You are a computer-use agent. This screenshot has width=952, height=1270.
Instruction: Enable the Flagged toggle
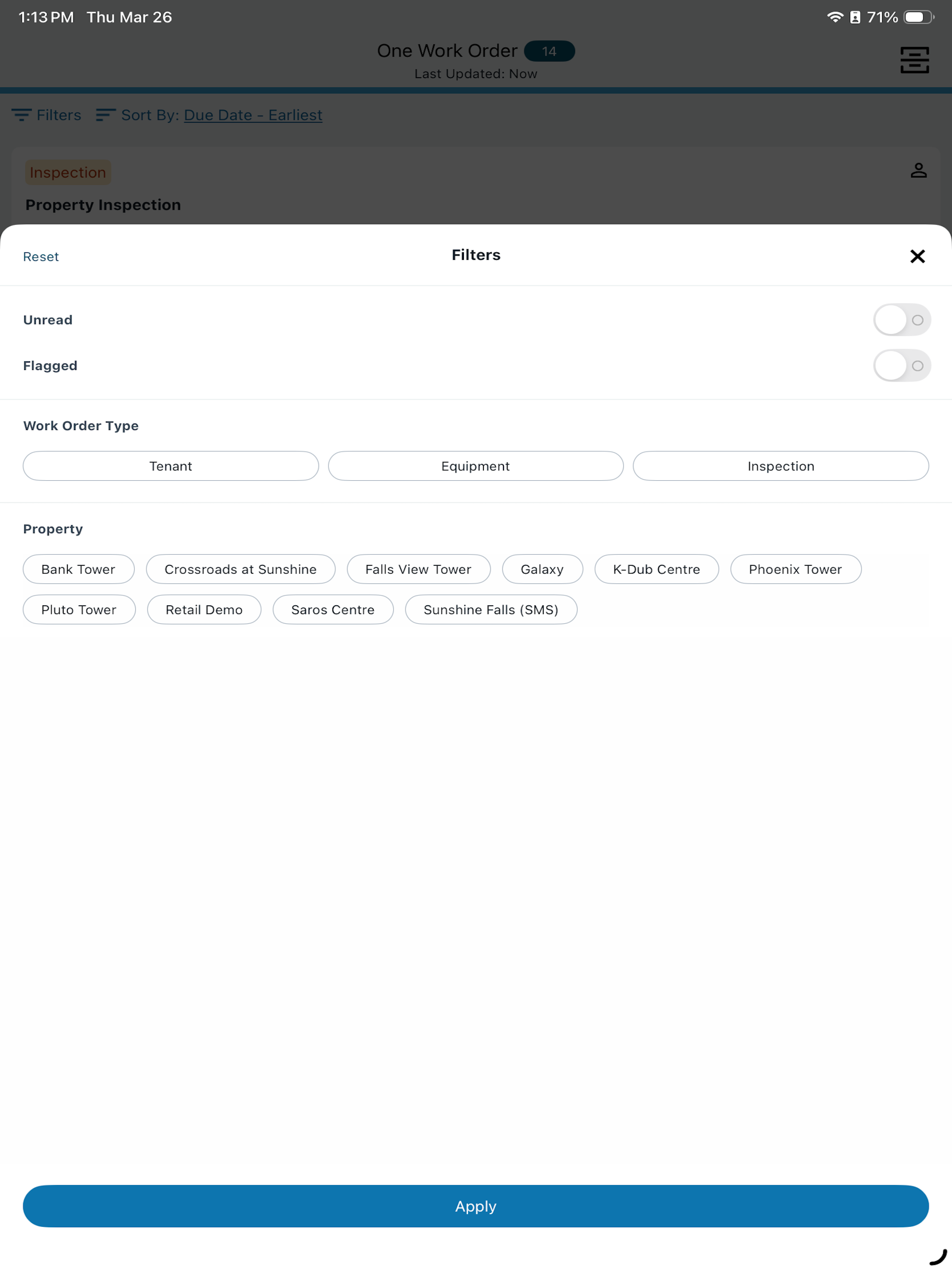point(901,366)
